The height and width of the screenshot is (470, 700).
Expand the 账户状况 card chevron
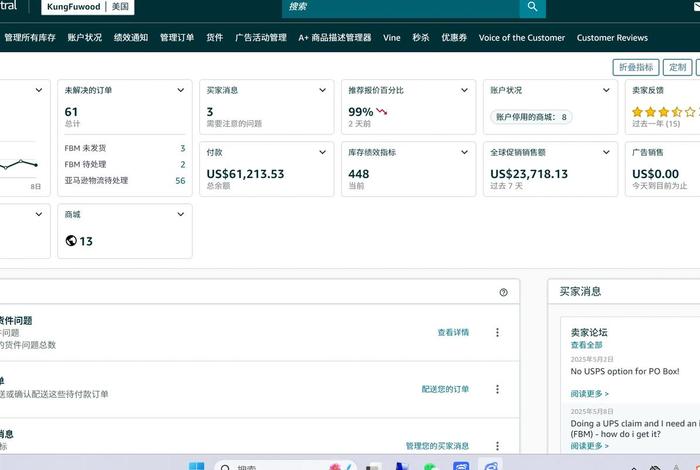(x=606, y=90)
